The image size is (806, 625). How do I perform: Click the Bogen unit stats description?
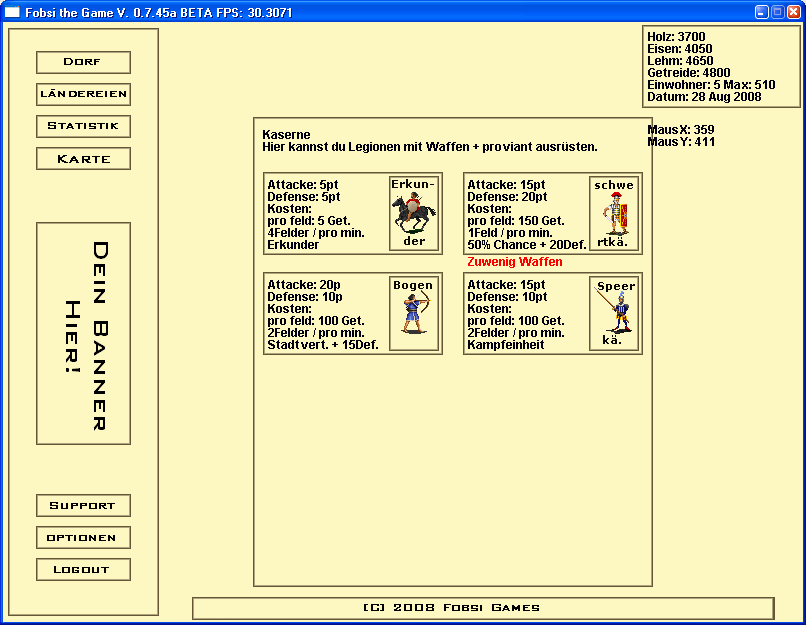[x=322, y=314]
